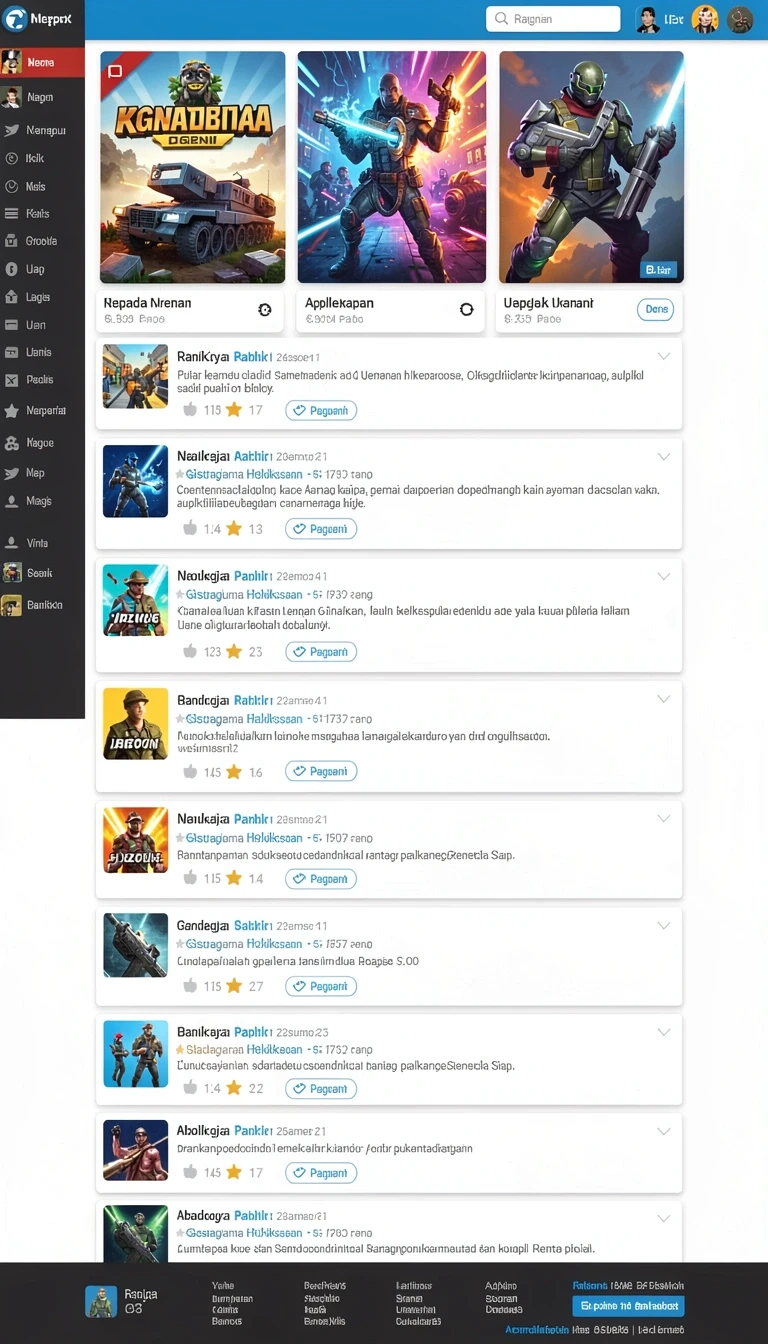Click the Ranjga avatar in footer
Viewport: 768px width, 1344px height.
click(x=101, y=1301)
